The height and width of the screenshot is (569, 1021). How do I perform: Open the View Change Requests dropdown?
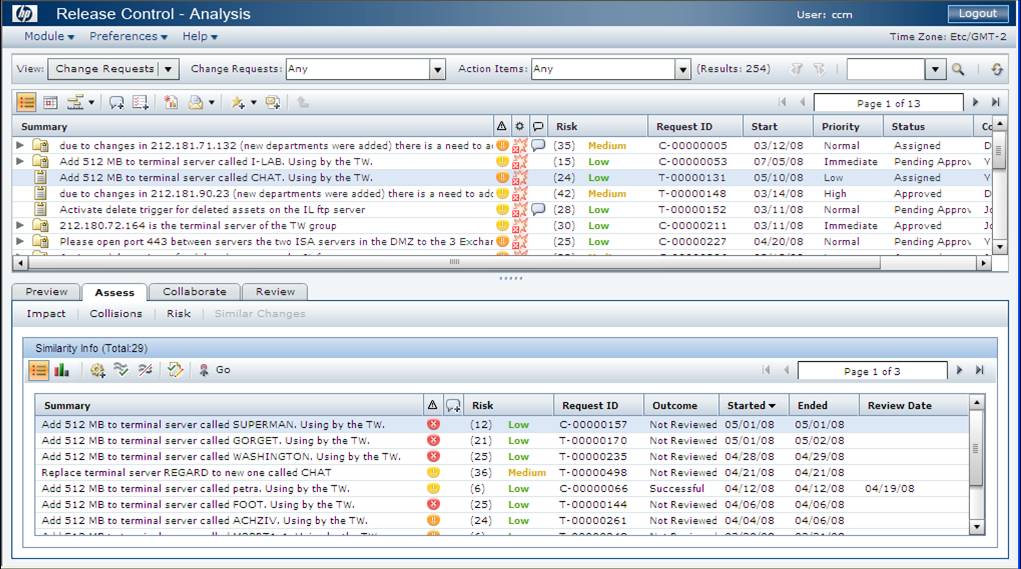click(168, 69)
